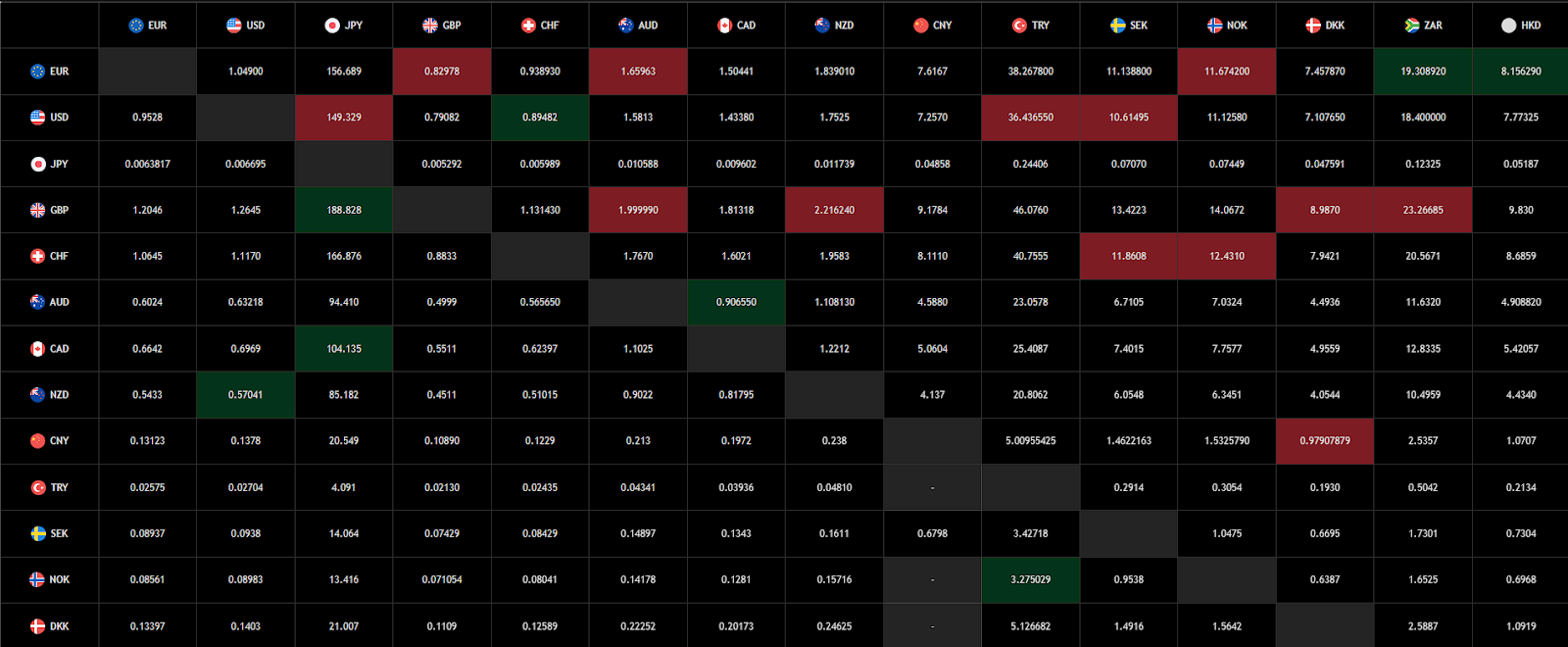Click the Australian flag in the AUD column header
1568x647 pixels.
[x=626, y=25]
